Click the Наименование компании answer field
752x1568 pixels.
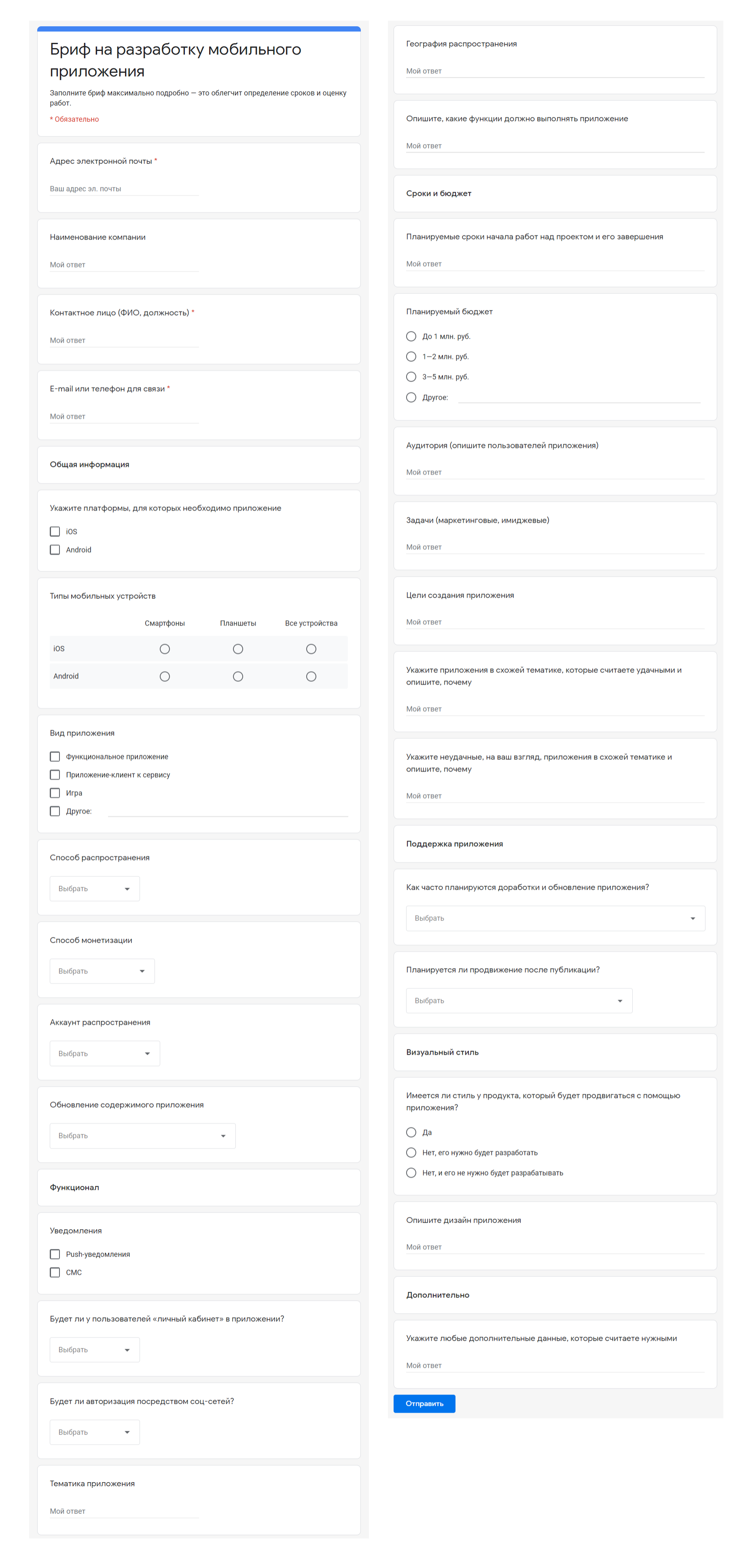click(x=123, y=265)
